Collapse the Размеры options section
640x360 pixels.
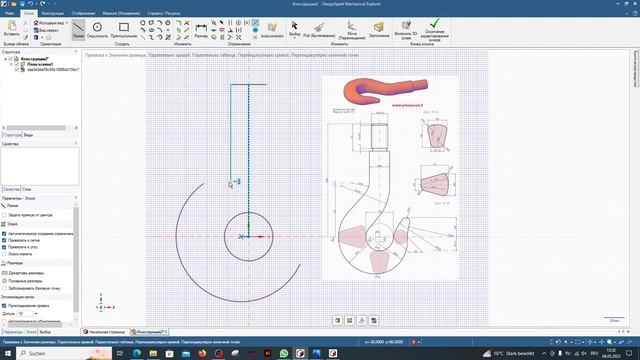(x=37, y=263)
